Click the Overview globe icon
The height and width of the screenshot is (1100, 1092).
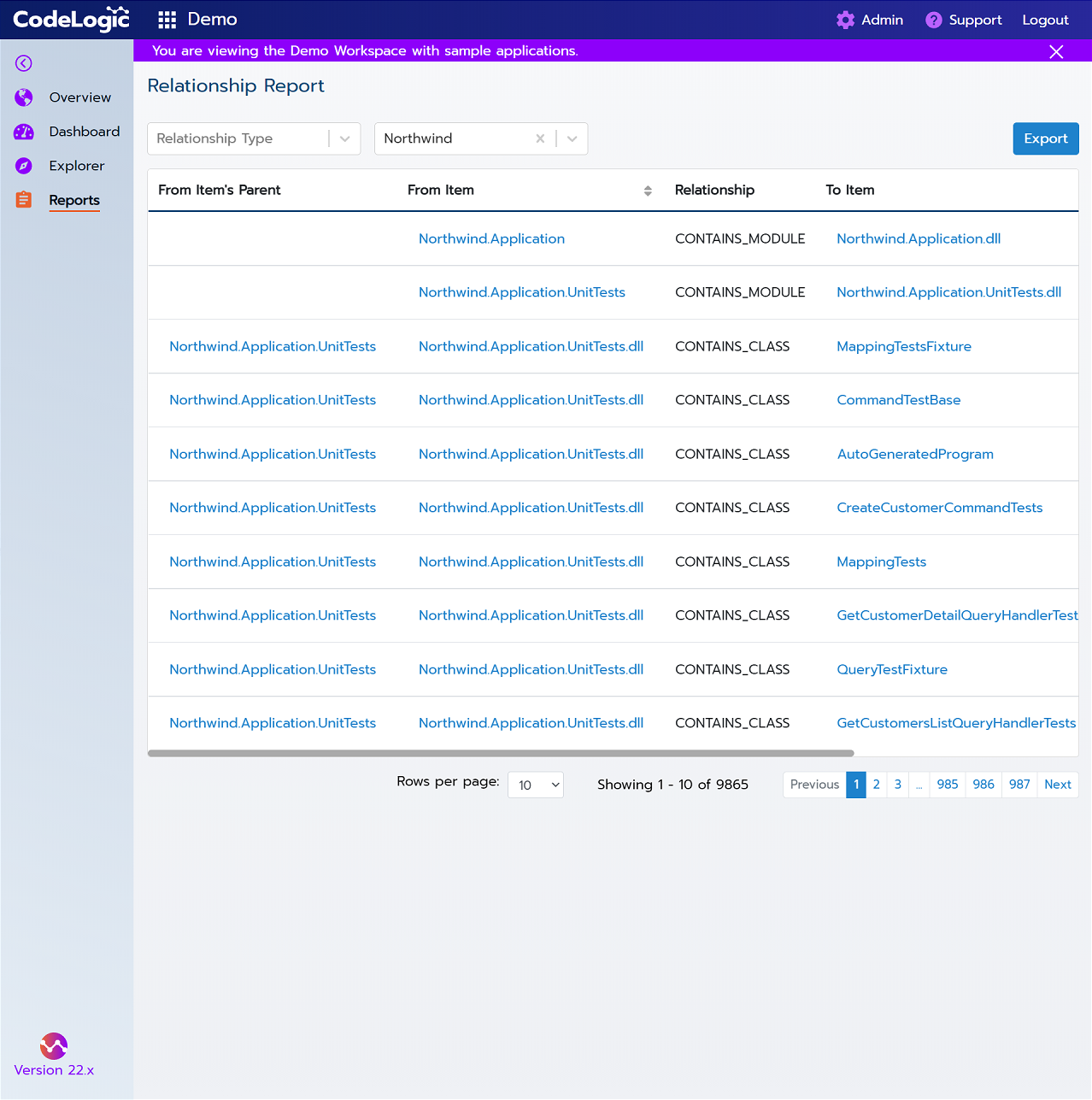pyautogui.click(x=24, y=97)
